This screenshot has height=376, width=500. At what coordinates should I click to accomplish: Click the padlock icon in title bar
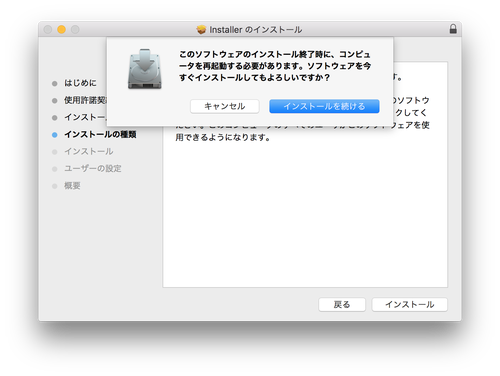click(453, 29)
